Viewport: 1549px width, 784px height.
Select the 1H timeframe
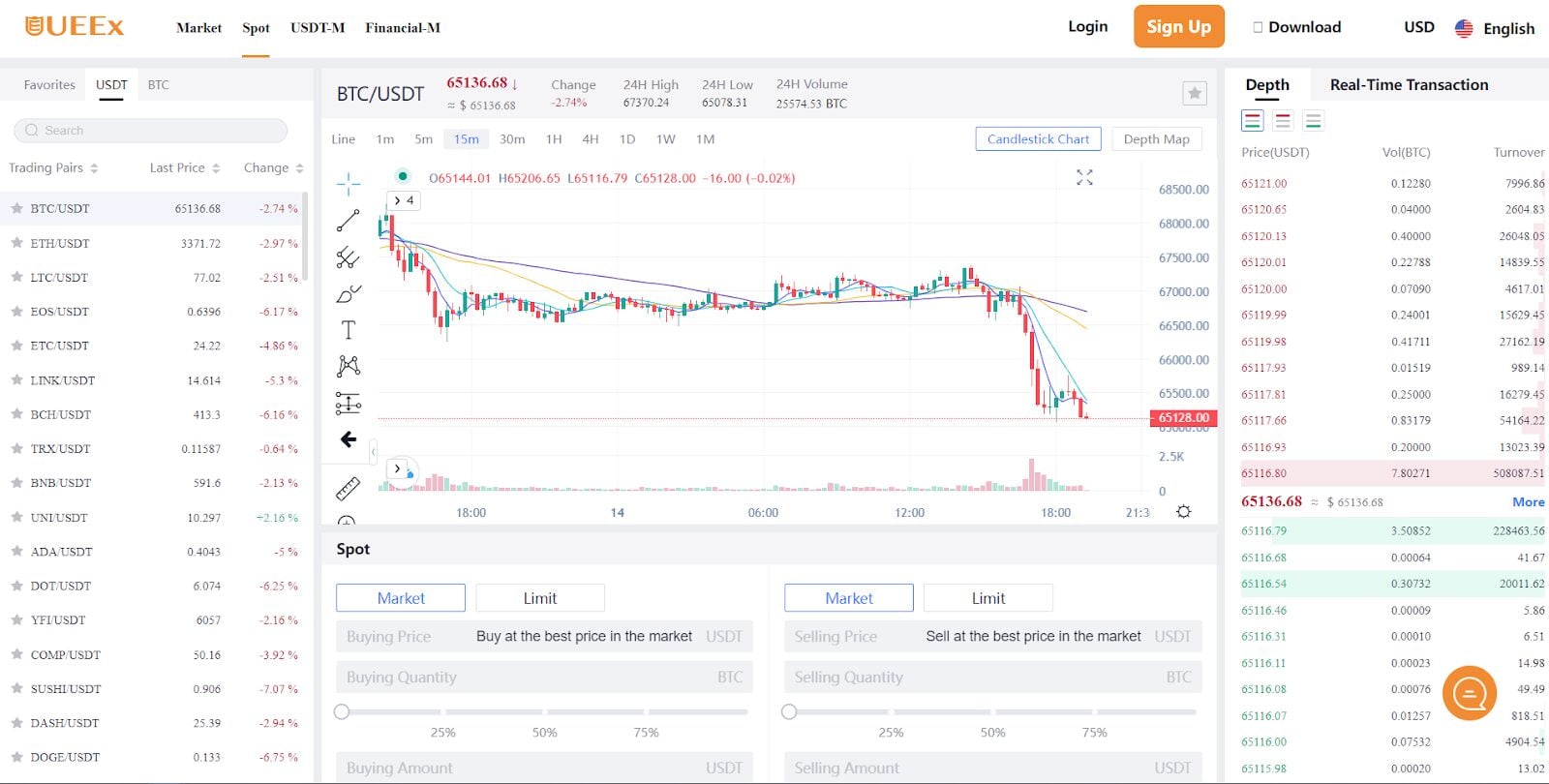point(554,139)
